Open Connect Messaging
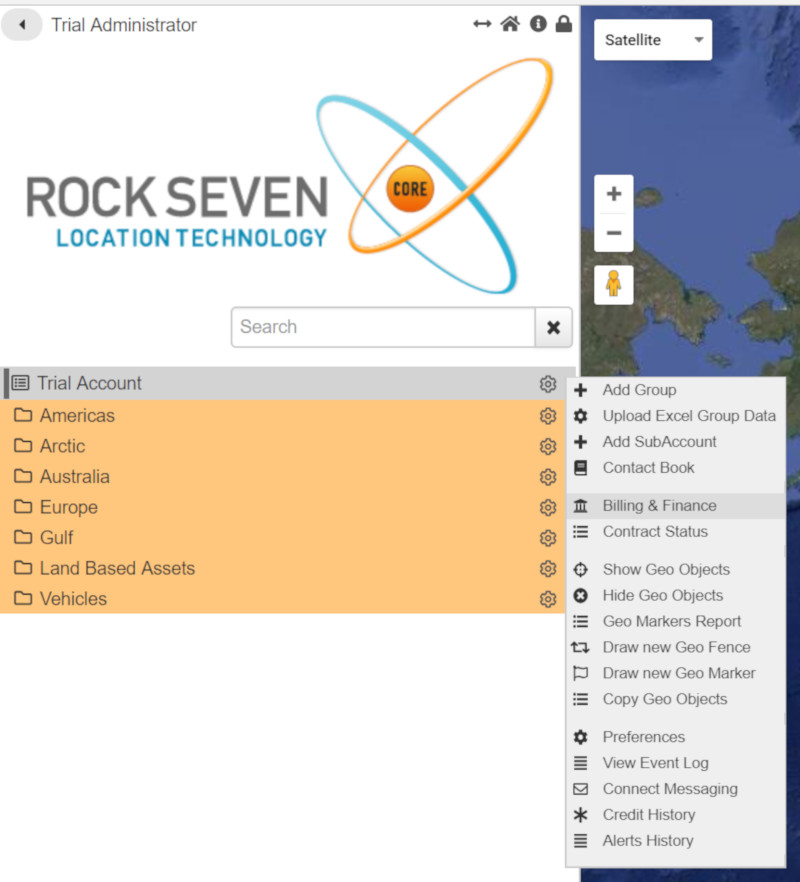The height and width of the screenshot is (882, 800). click(676, 789)
